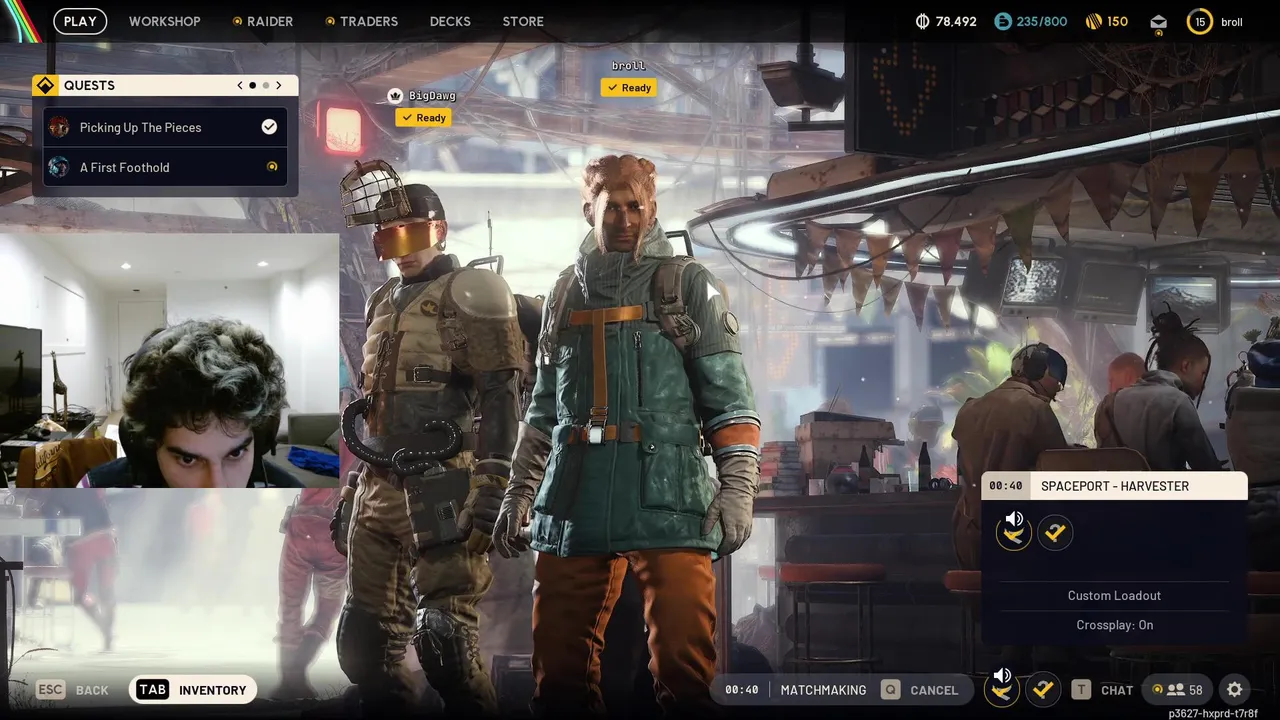
Task: Click the teal token icon beside 235/800
Action: point(1002,21)
